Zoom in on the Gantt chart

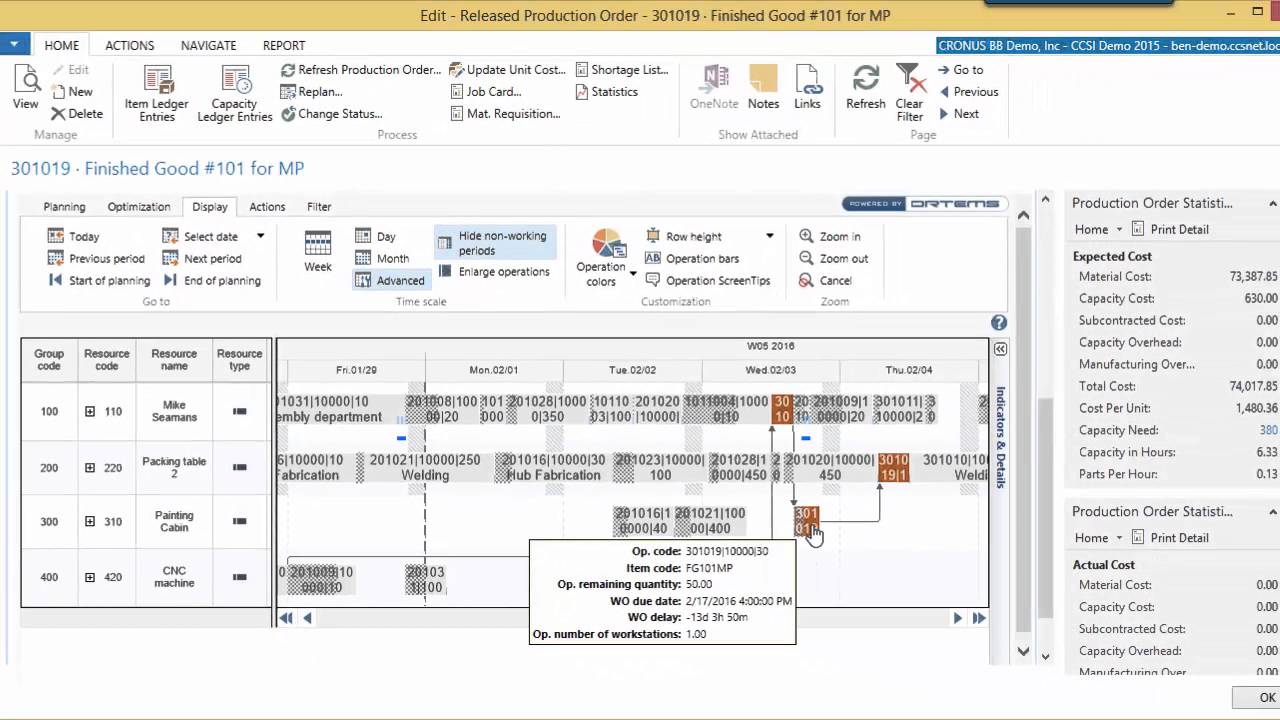(830, 237)
